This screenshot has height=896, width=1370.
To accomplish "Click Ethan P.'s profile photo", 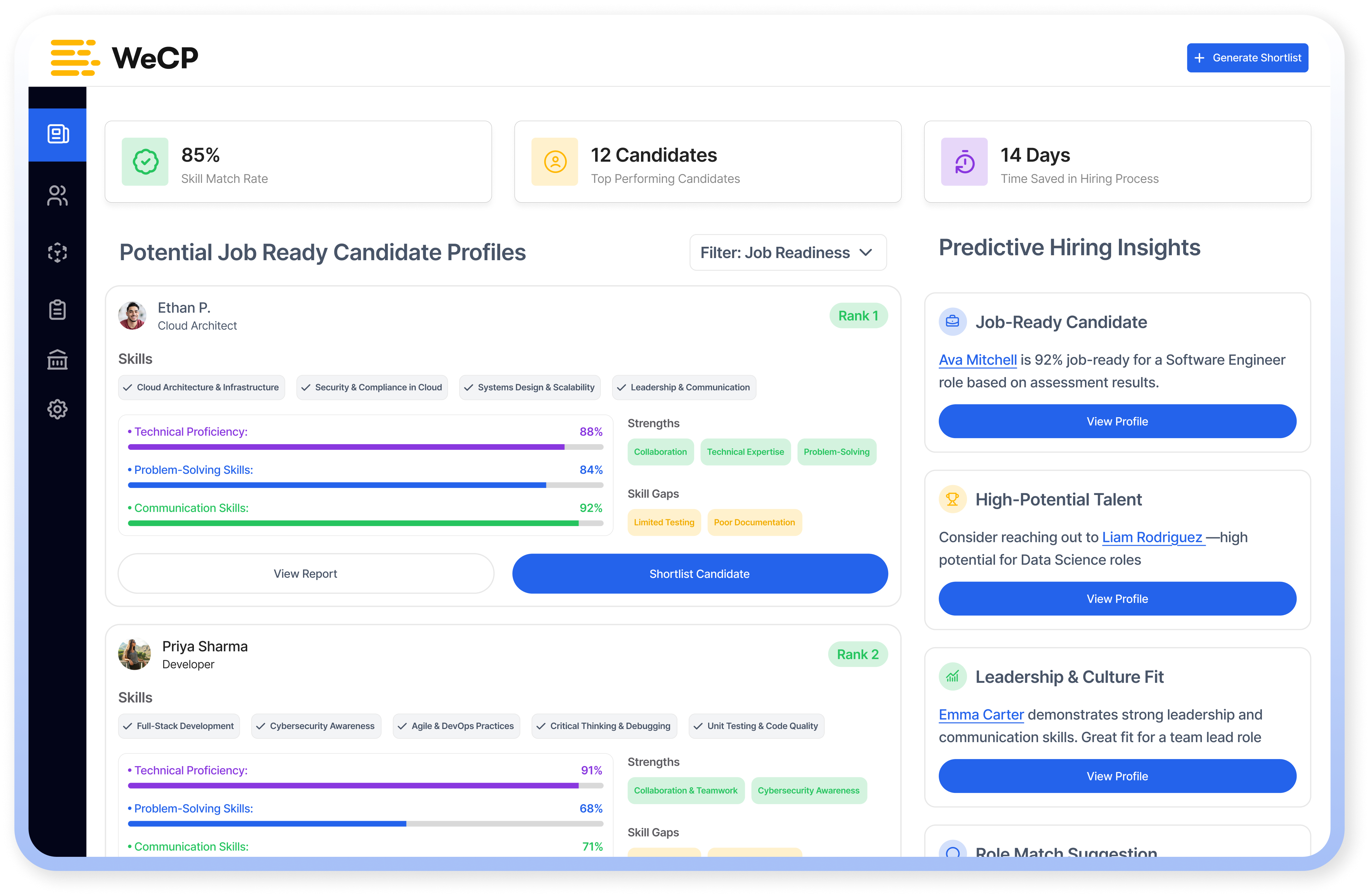I will point(132,315).
